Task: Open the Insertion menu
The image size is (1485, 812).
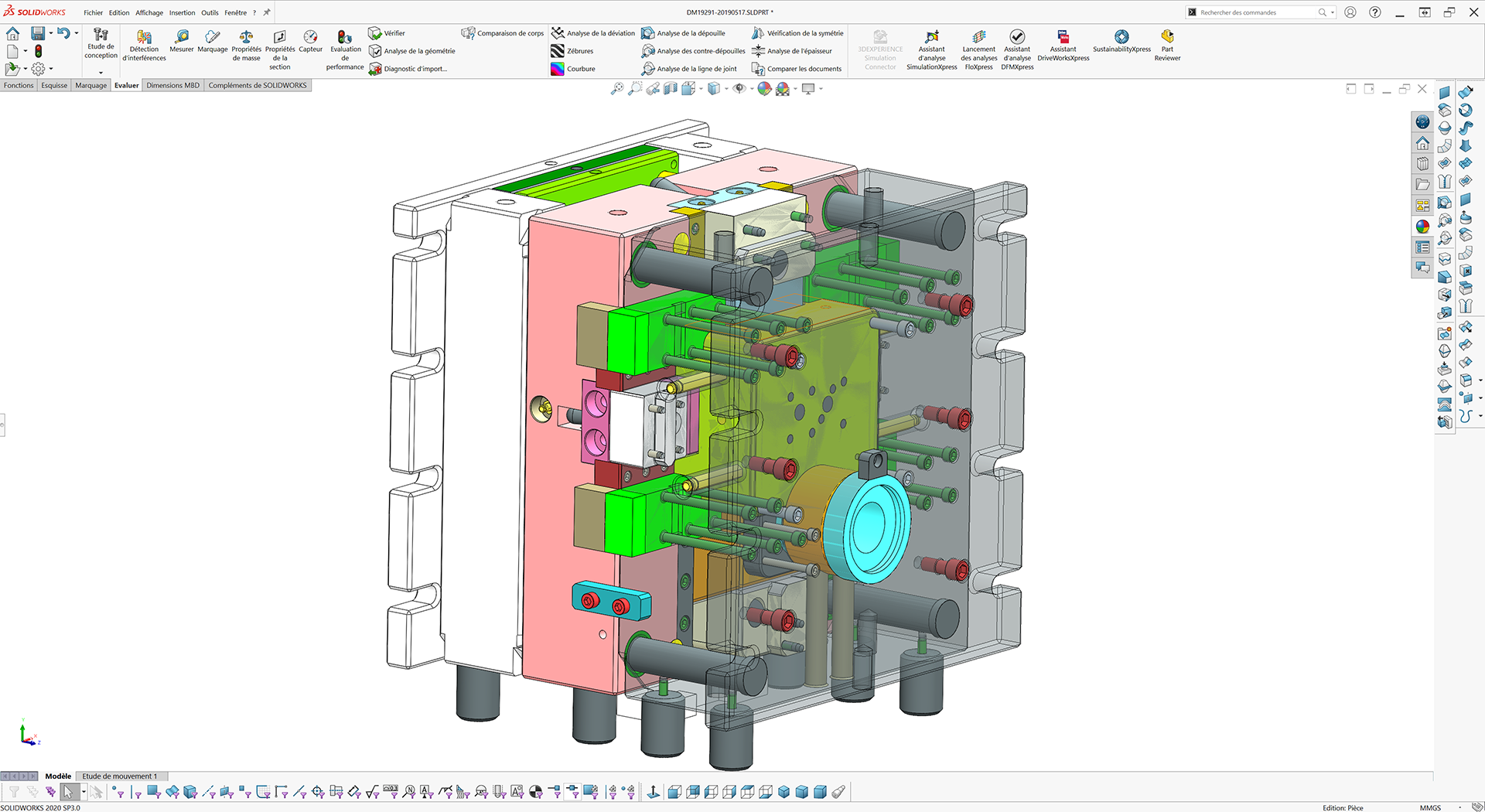Action: pyautogui.click(x=182, y=12)
